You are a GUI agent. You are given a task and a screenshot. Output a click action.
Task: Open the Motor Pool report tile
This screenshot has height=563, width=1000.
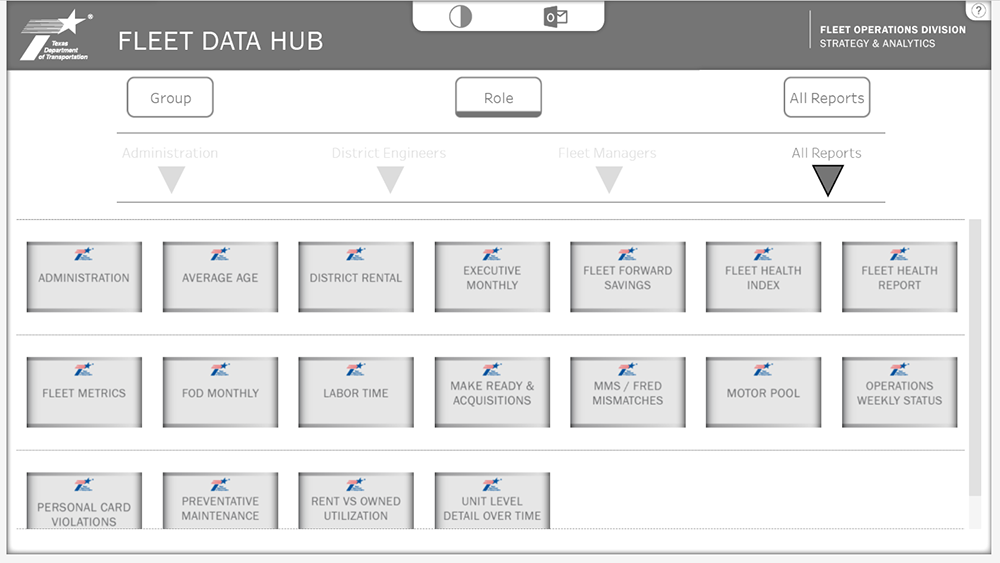(x=763, y=392)
